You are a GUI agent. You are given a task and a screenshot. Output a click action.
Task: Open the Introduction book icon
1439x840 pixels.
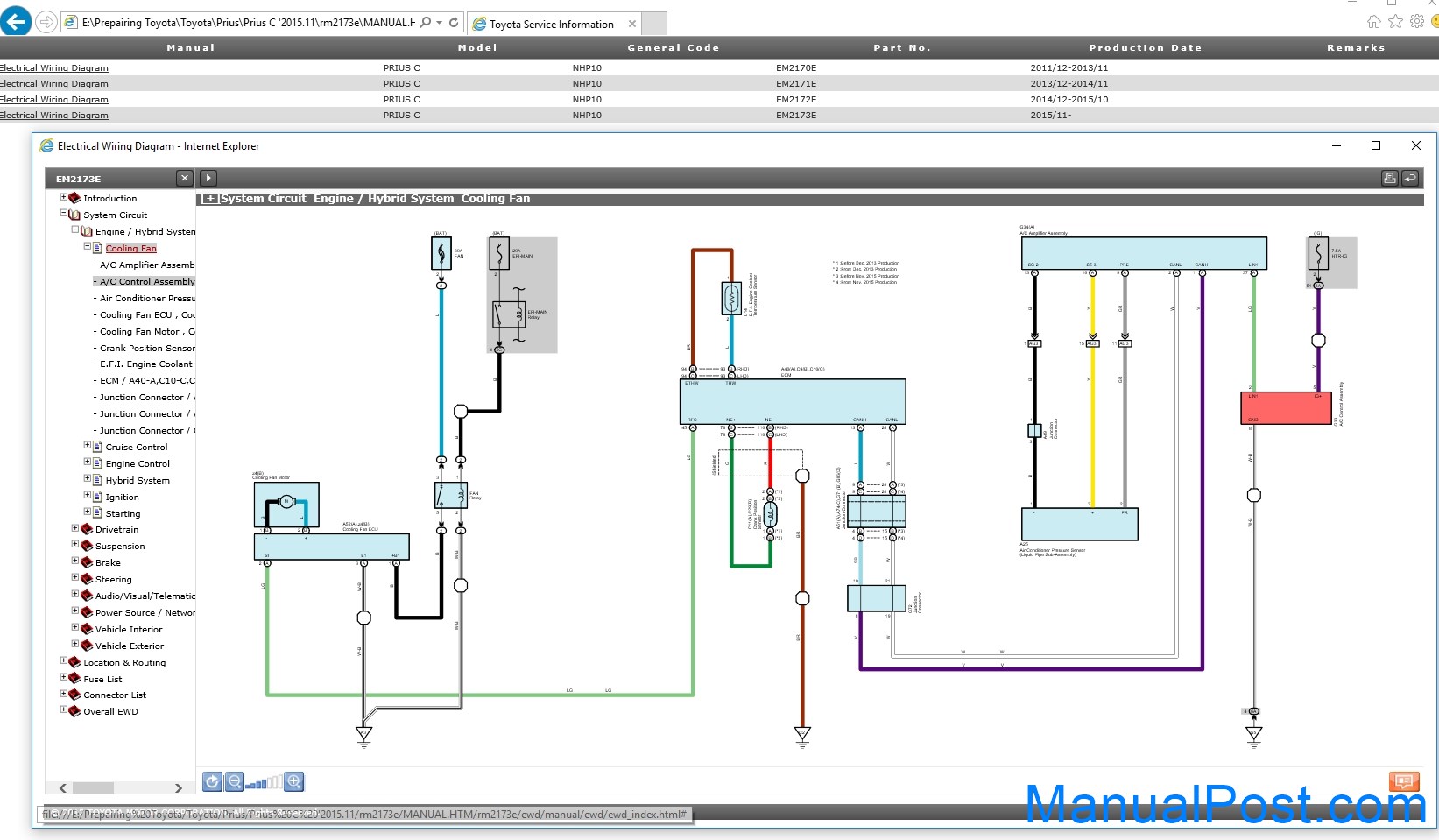(75, 198)
